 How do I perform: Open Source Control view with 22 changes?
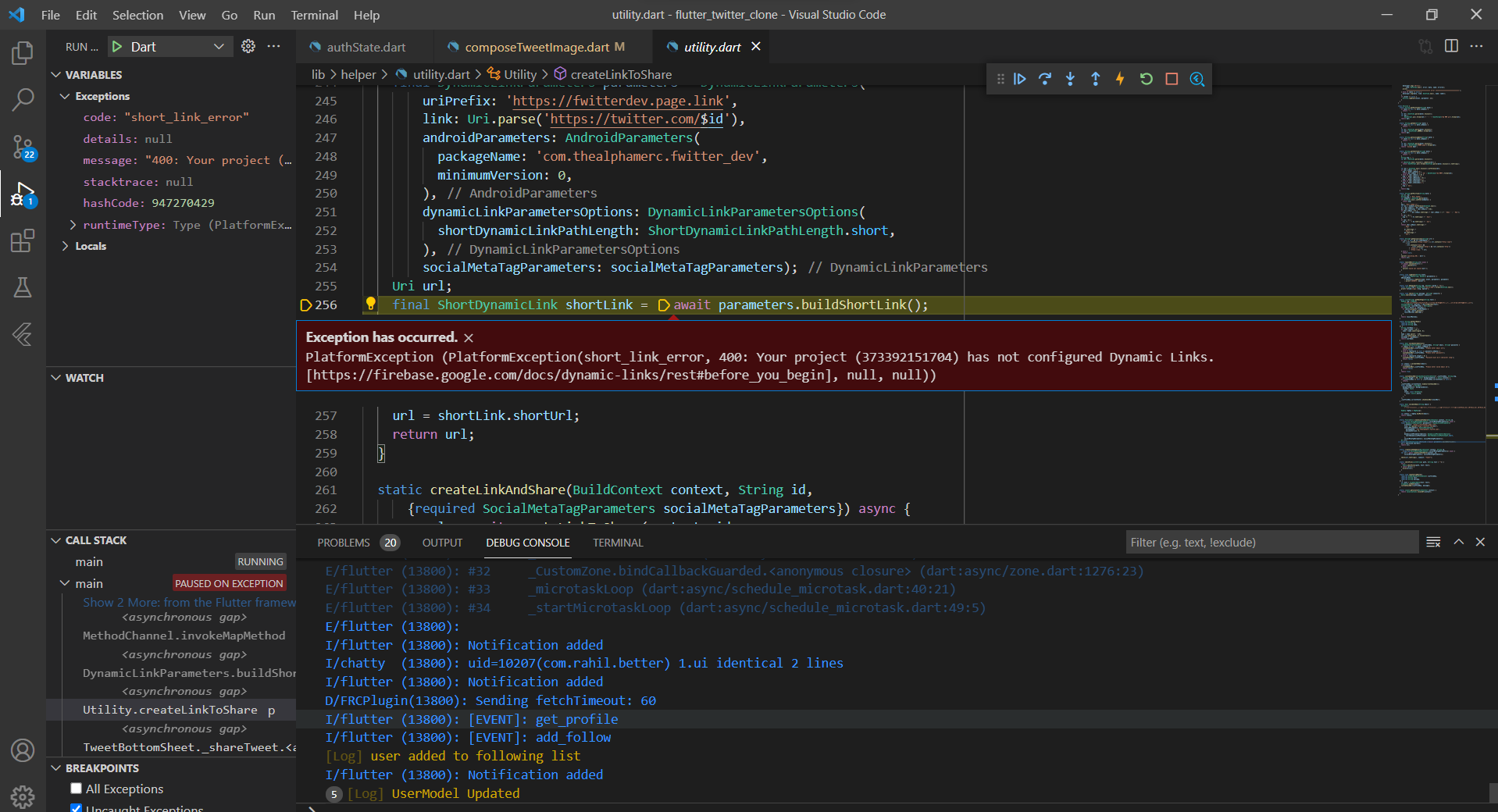[23, 147]
